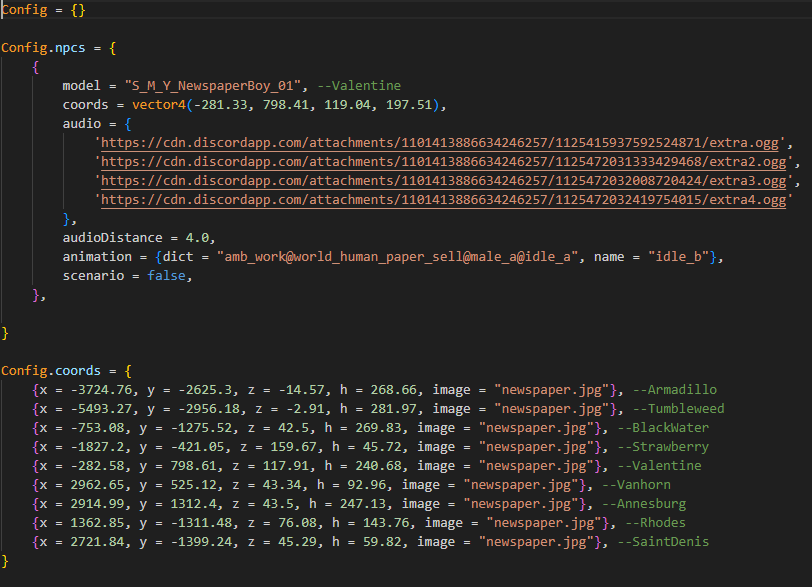Screen dimensions: 812x587
Task: Open the extra4.ogg Discord CDN link
Action: pos(443,200)
